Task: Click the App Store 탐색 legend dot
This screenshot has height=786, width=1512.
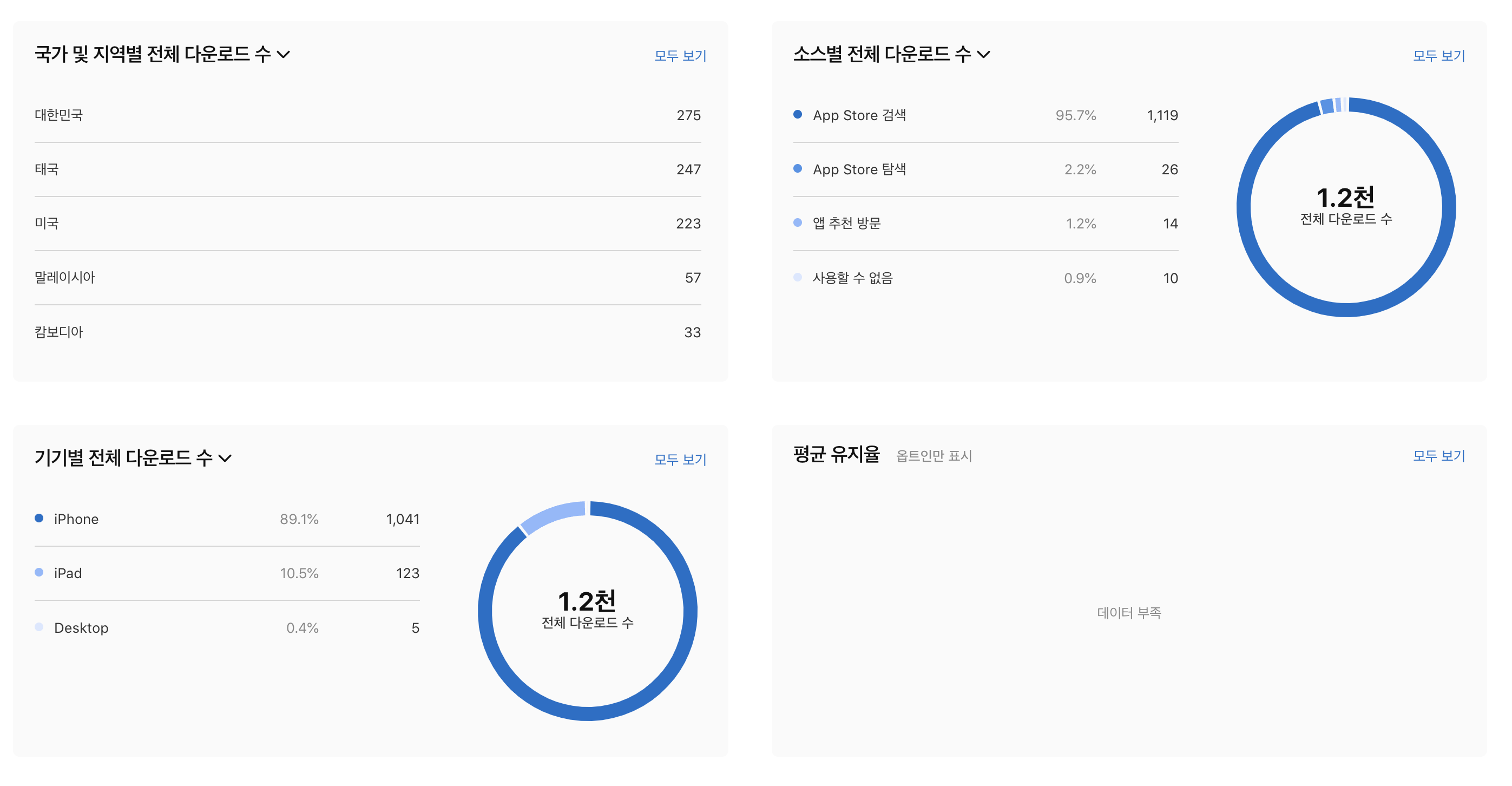Action: [797, 168]
